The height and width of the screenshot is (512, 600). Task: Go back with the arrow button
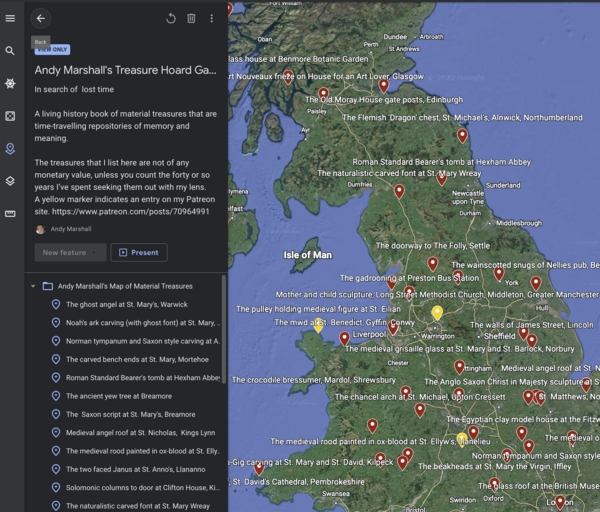coord(41,18)
